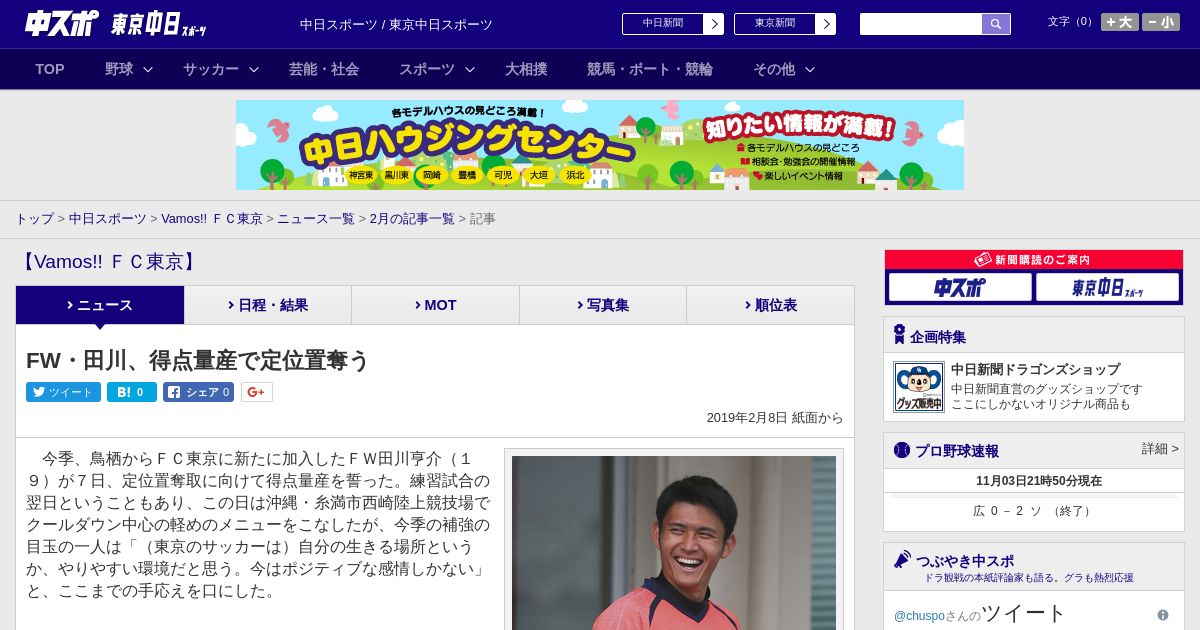Click 広 0 − 2 ソ score line
Screen dimensions: 1200x630
[x=1033, y=511]
